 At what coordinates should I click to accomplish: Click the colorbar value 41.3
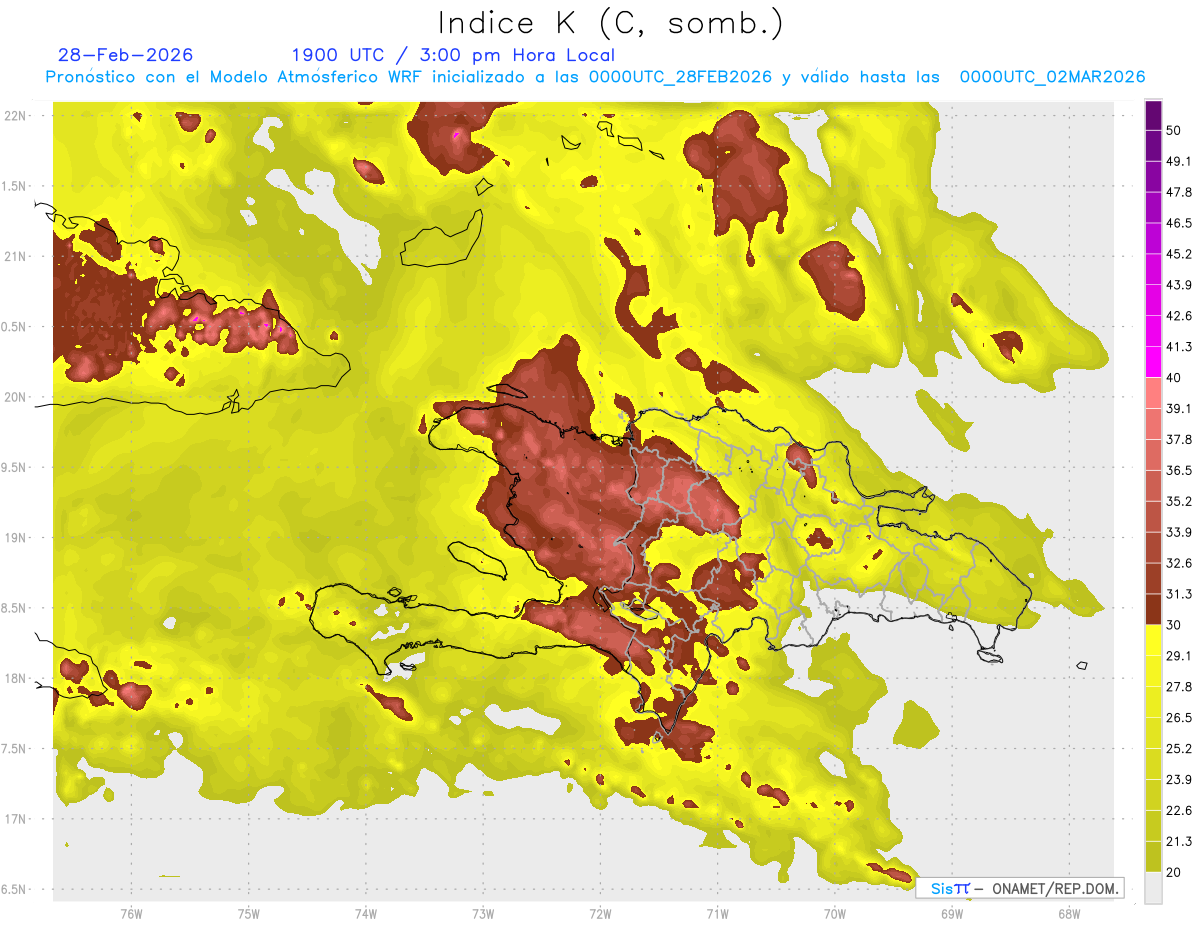1180,347
